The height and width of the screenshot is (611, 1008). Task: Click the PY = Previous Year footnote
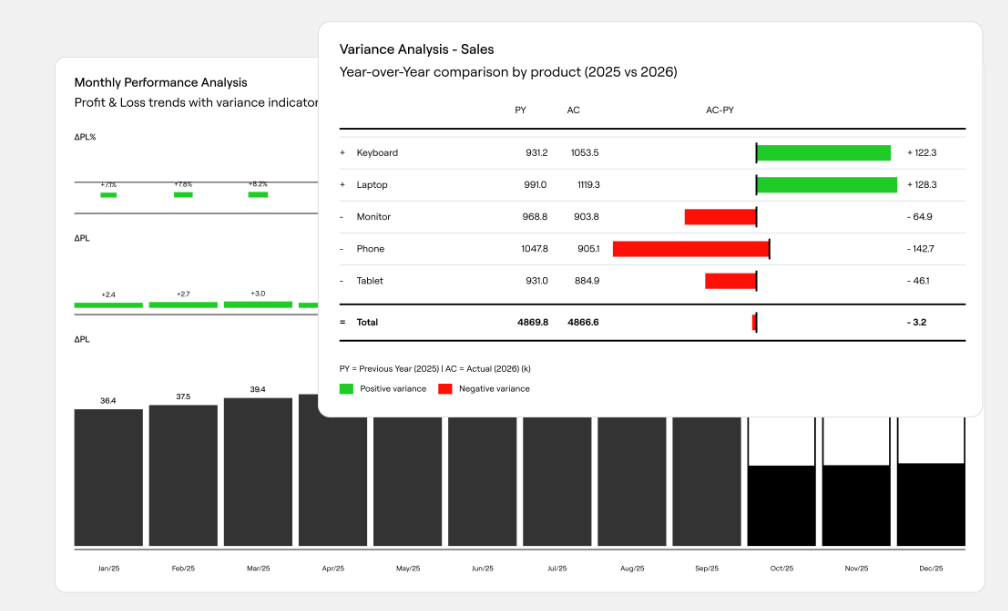(x=435, y=369)
